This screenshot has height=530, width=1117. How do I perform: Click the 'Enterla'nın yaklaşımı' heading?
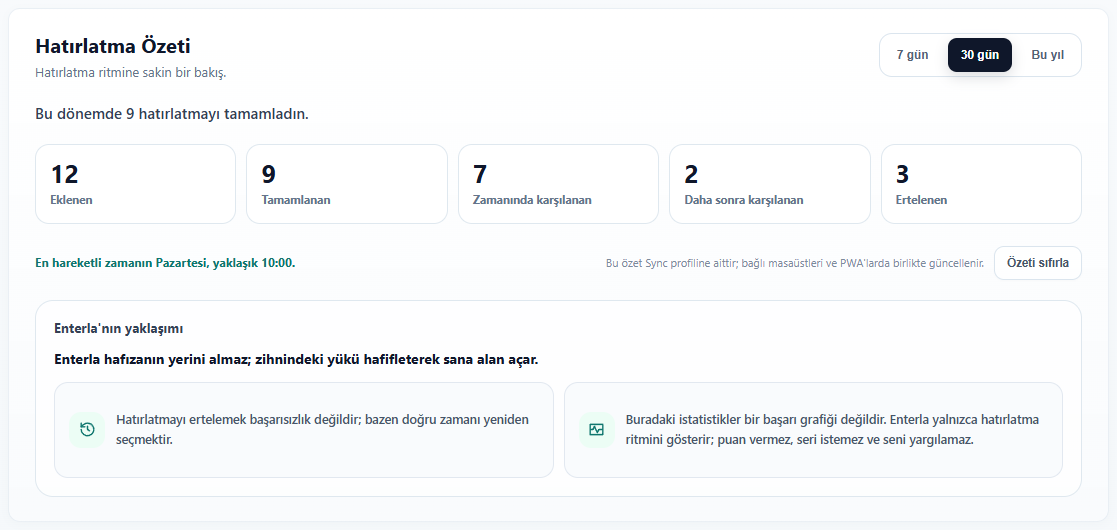coord(119,328)
